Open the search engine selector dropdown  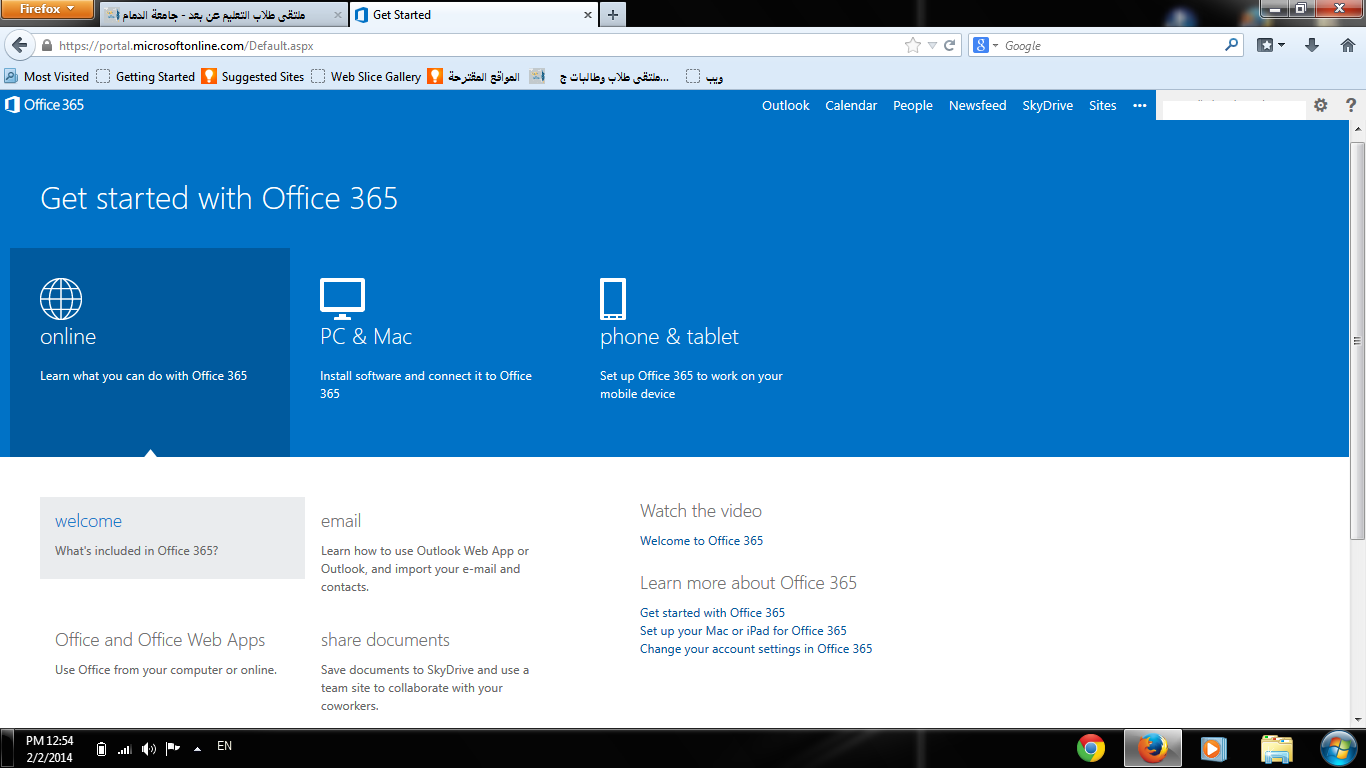pos(984,45)
